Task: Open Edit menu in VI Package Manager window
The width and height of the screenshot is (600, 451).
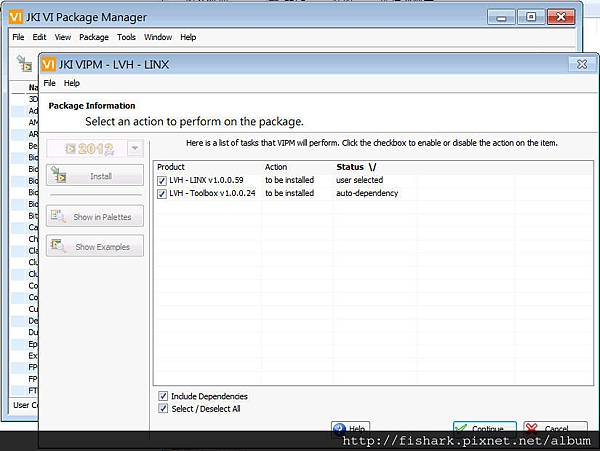Action: [39, 37]
